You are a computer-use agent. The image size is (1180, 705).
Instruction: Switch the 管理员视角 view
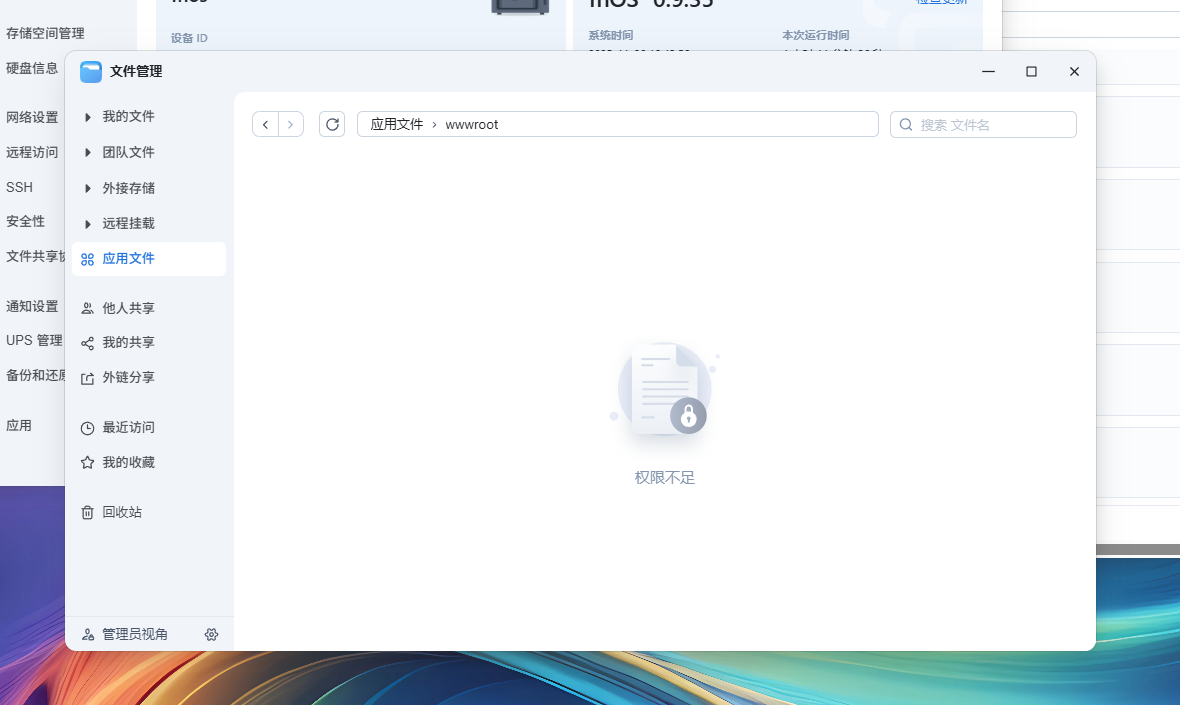click(x=125, y=634)
